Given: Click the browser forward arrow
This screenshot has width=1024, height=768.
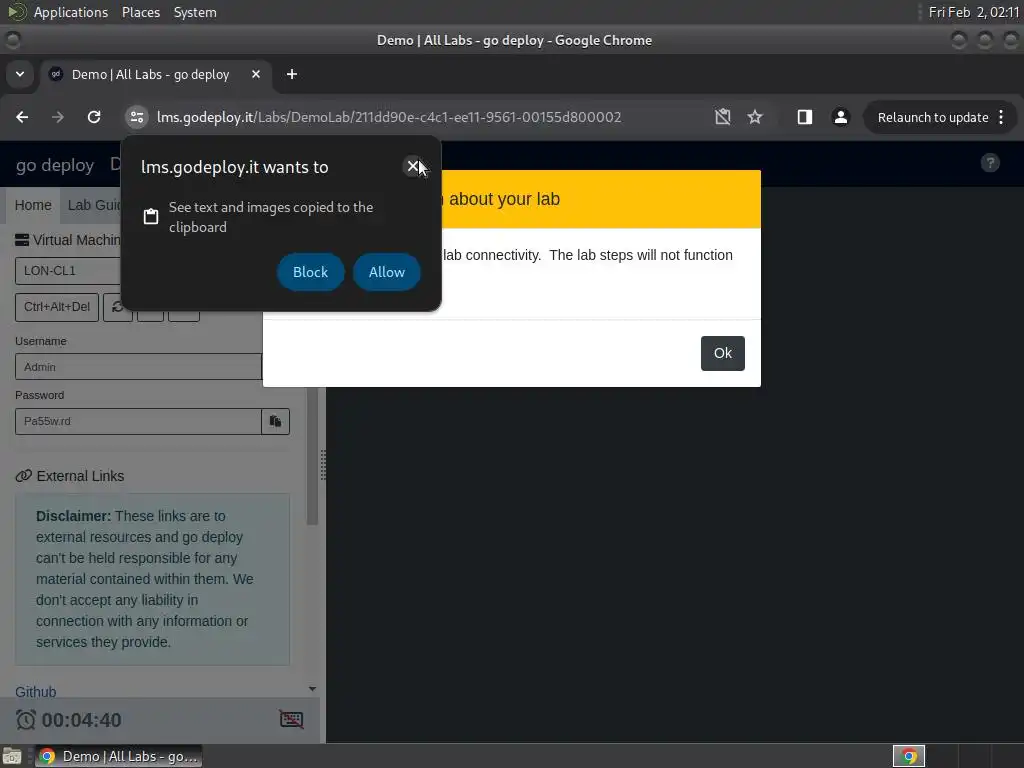Looking at the screenshot, I should pyautogui.click(x=58, y=117).
